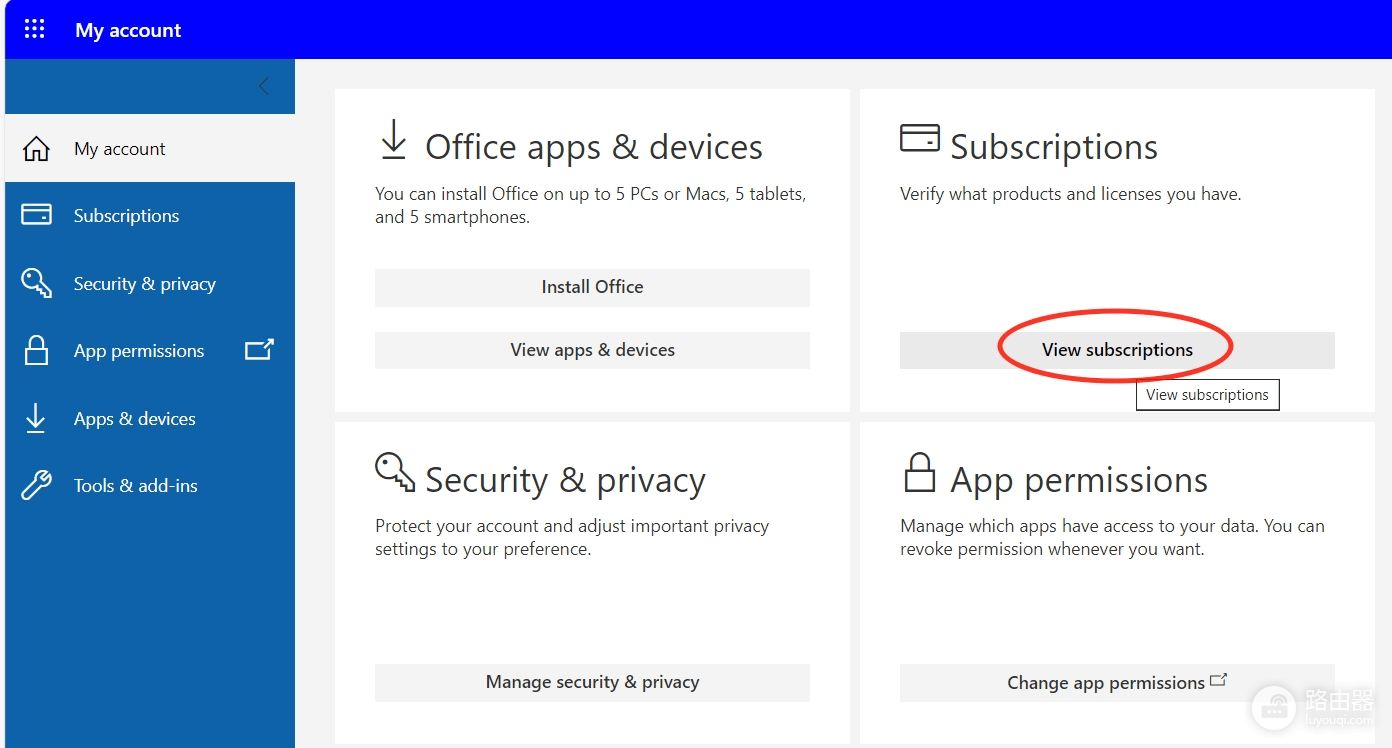This screenshot has width=1392, height=748.
Task: Click Change app permissions button
Action: (x=1117, y=682)
